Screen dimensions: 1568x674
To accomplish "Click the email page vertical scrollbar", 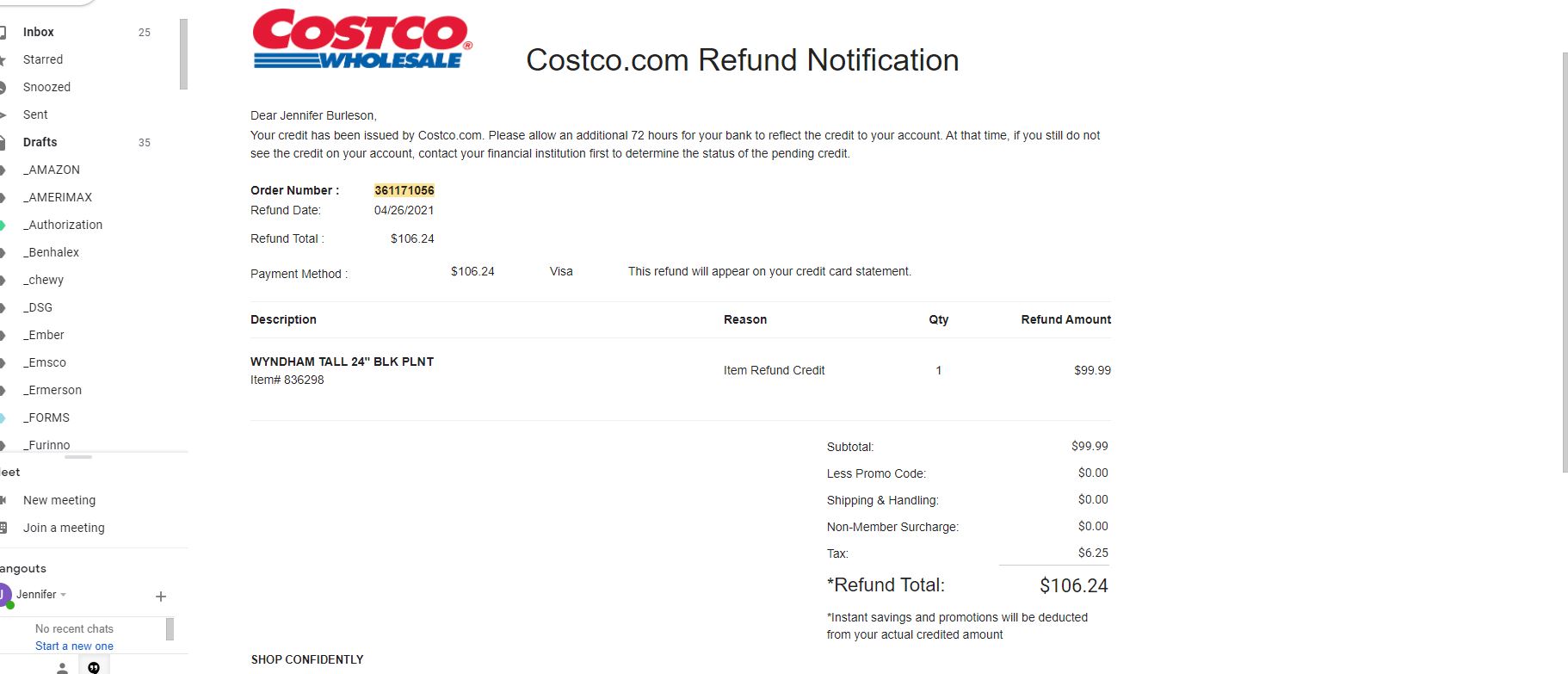I will click(x=1565, y=263).
